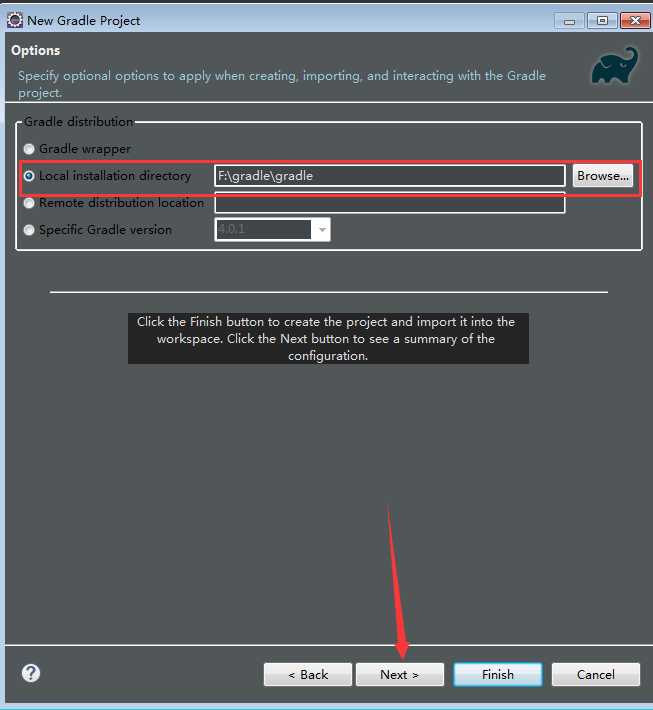The width and height of the screenshot is (653, 710).
Task: Click the Options heading text
Action: 35,50
